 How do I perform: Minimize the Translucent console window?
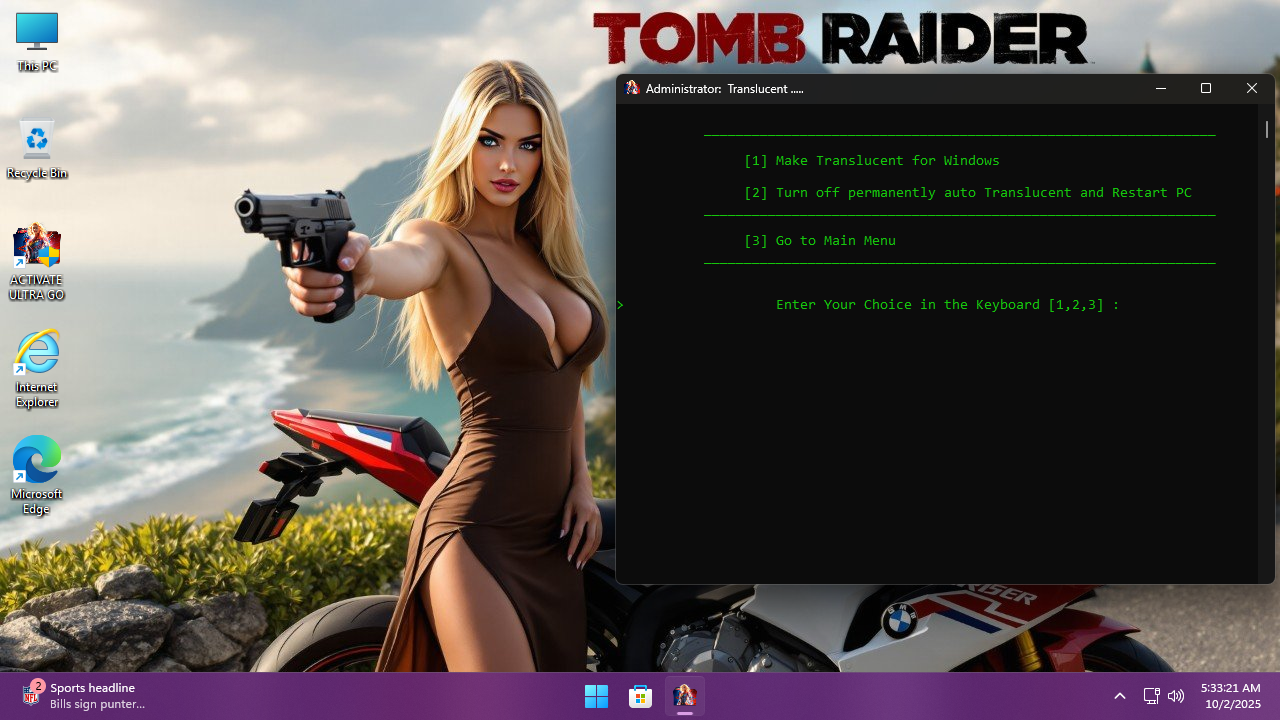click(1161, 88)
